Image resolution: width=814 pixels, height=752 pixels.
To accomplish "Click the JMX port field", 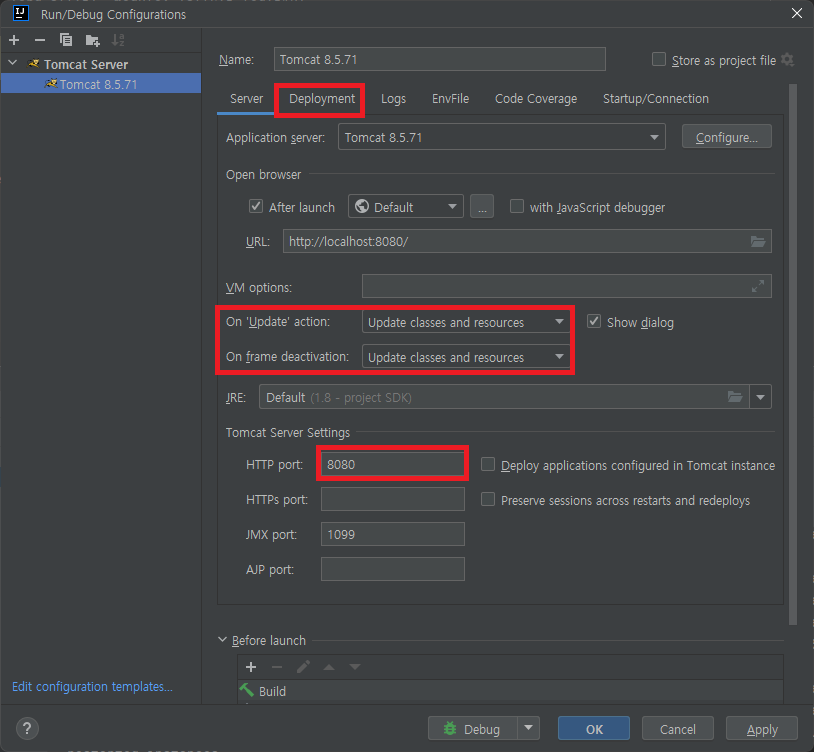I will (392, 534).
